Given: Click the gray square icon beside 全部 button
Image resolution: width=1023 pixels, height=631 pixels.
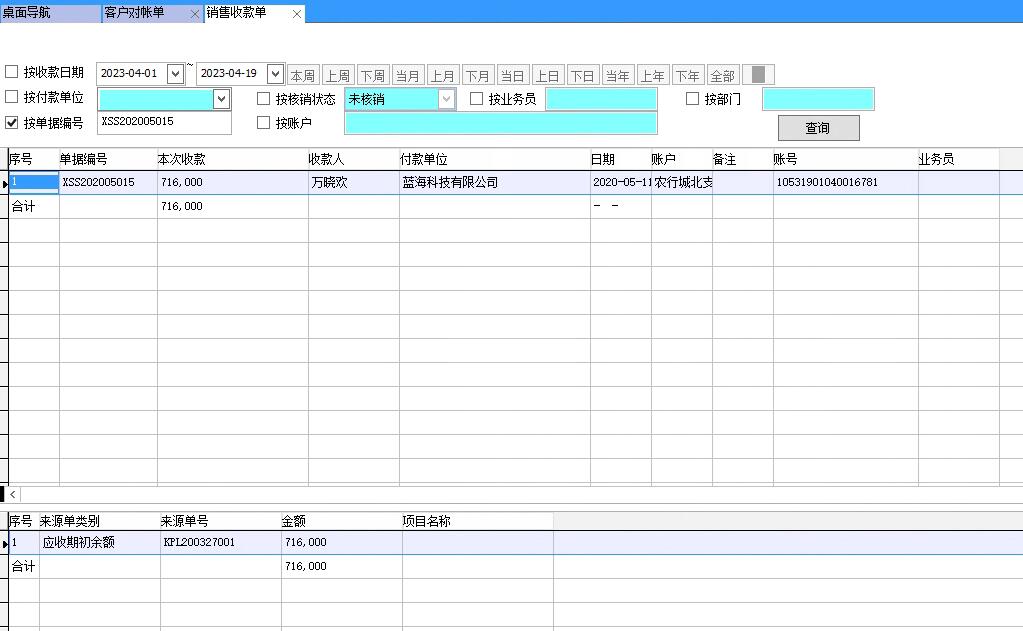Looking at the screenshot, I should tap(758, 73).
